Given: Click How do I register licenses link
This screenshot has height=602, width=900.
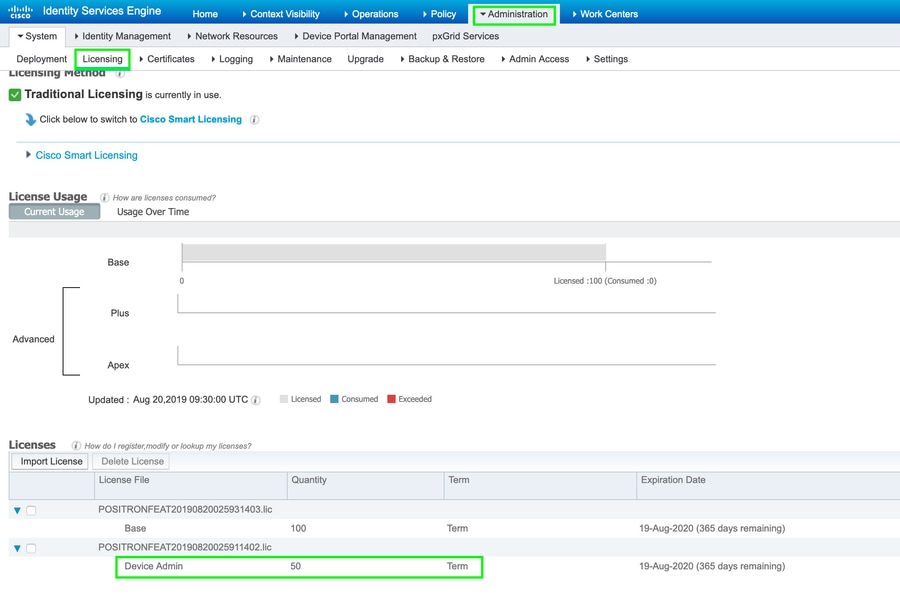Looking at the screenshot, I should click(x=168, y=446).
